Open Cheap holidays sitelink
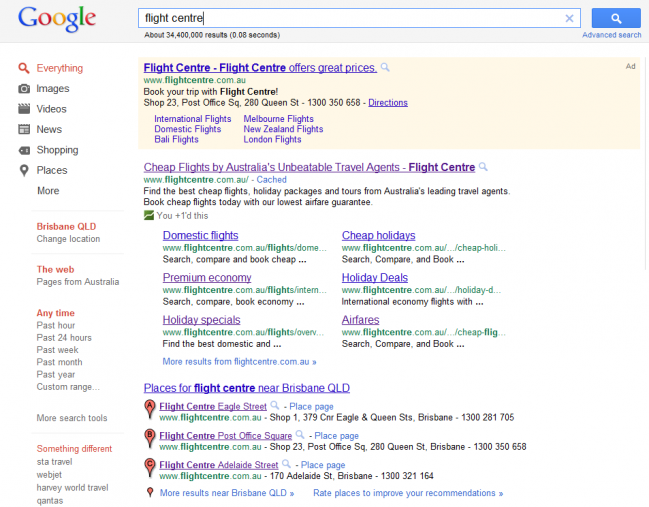The width and height of the screenshot is (649, 507). coord(378,235)
